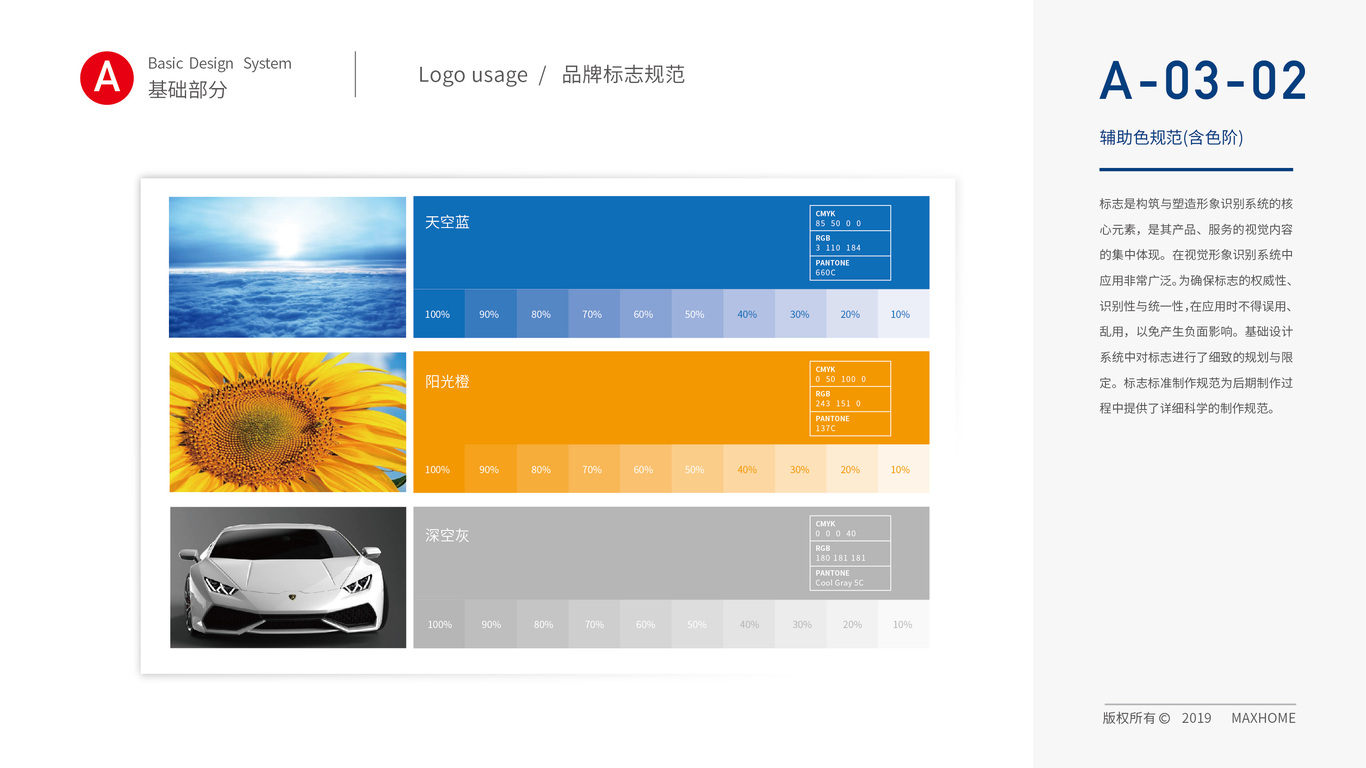Select the gray 10% tint swatch

click(903, 624)
